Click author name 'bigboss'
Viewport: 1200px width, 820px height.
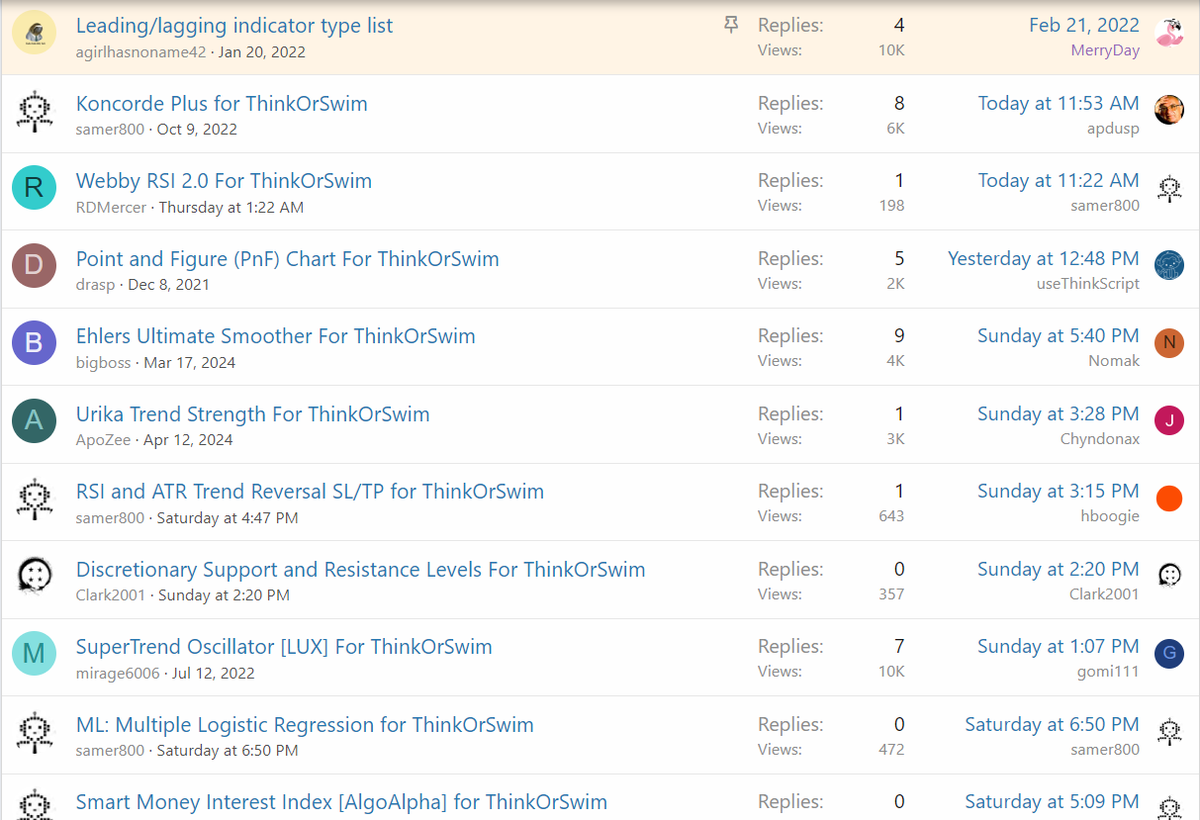(x=103, y=362)
